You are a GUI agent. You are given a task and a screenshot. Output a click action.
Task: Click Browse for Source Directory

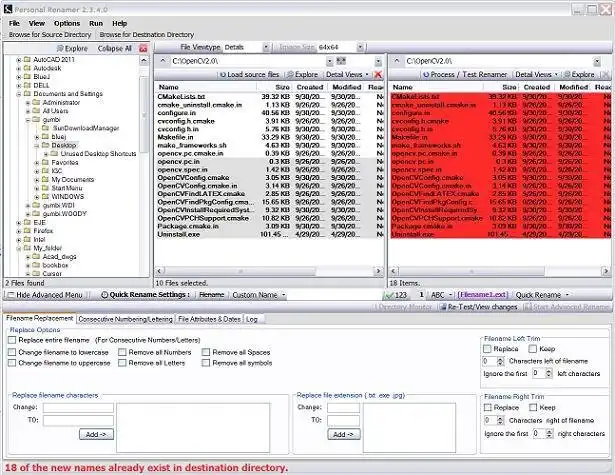pyautogui.click(x=50, y=35)
